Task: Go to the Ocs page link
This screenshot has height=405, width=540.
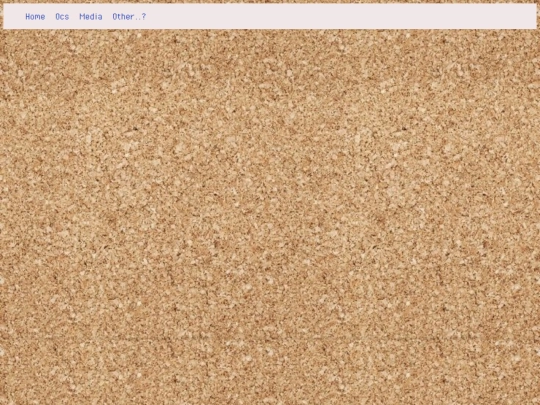Action: click(62, 17)
